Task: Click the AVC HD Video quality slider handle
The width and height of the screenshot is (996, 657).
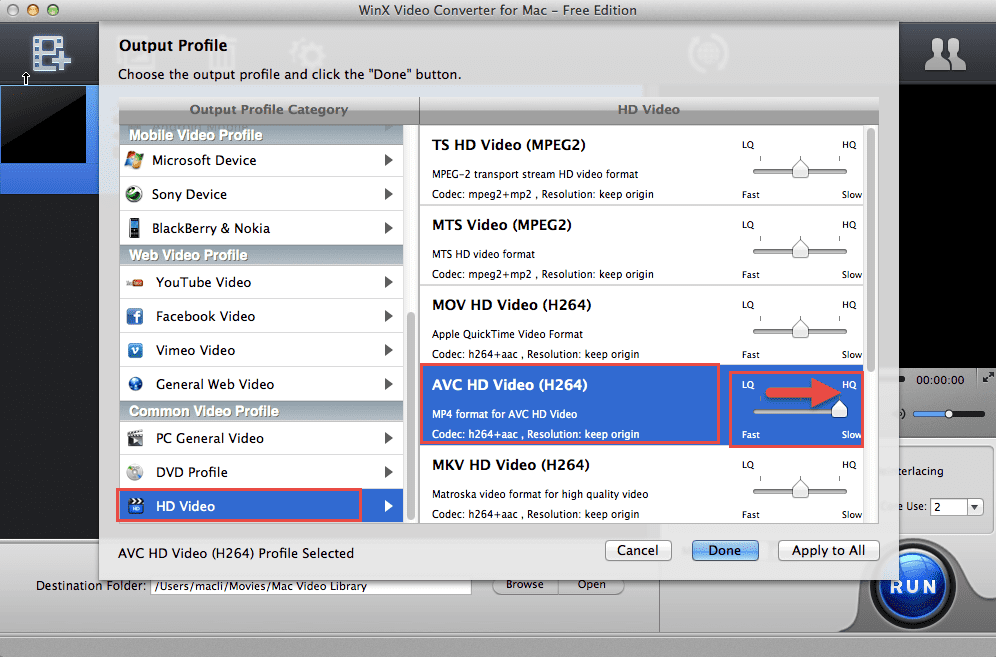Action: pos(839,409)
